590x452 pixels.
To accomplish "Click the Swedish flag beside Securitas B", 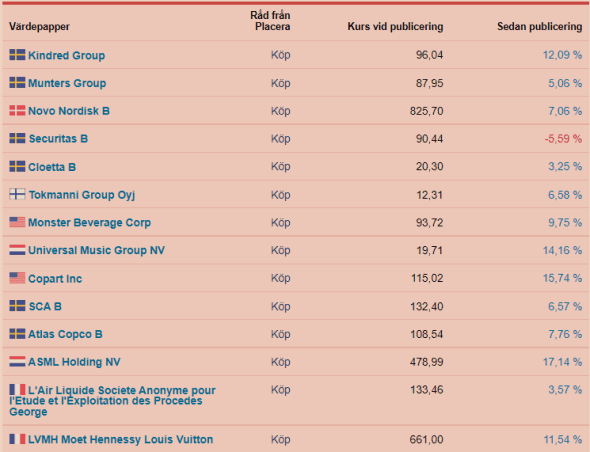I will pos(17,138).
